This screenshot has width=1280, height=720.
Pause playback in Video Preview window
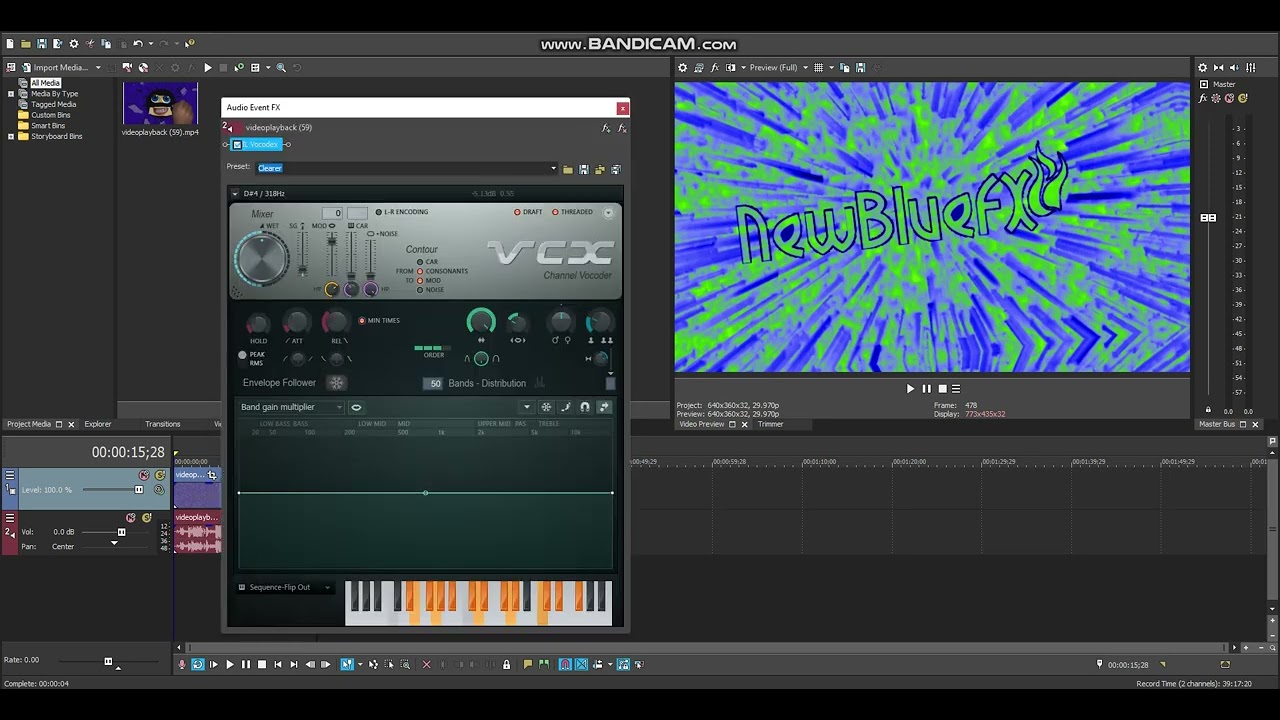(926, 389)
